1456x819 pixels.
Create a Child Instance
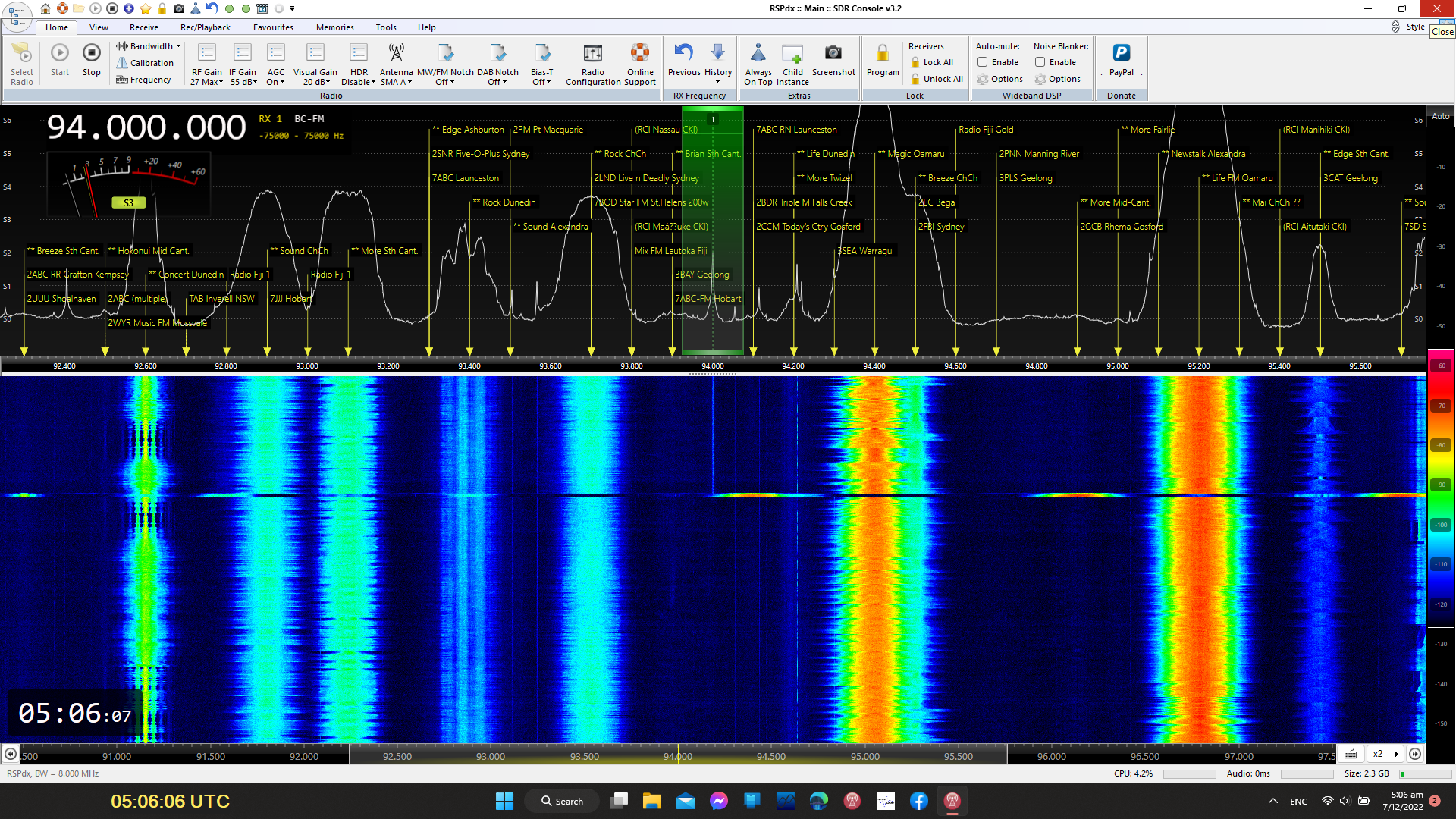point(792,53)
